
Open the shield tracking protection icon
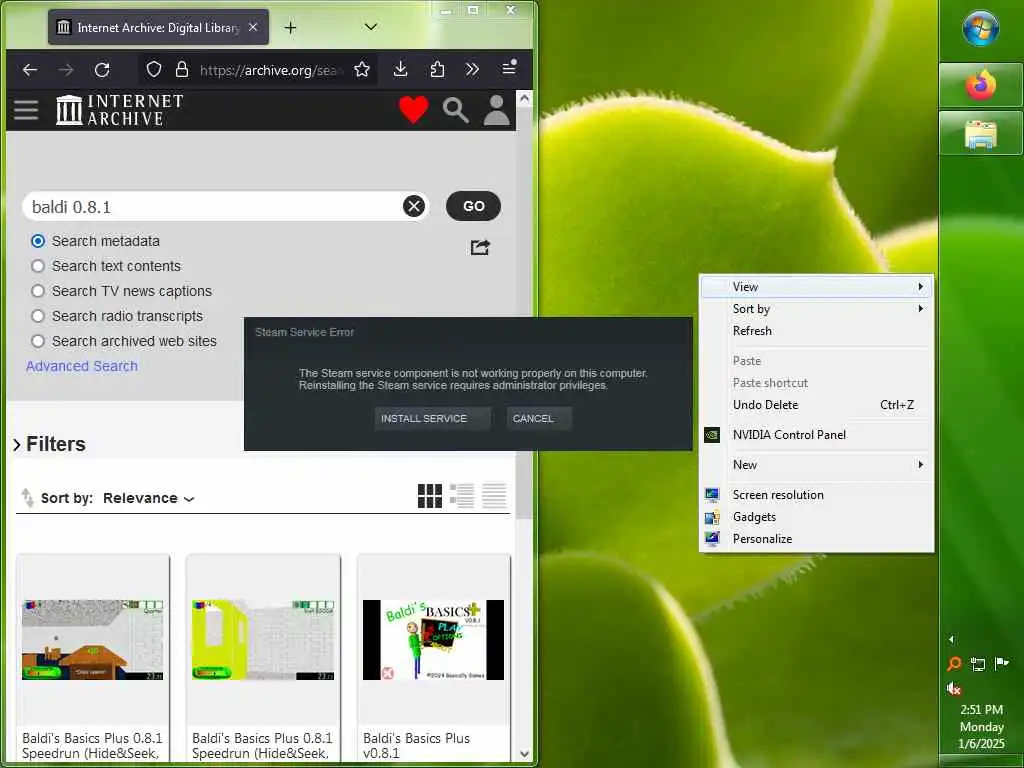153,69
